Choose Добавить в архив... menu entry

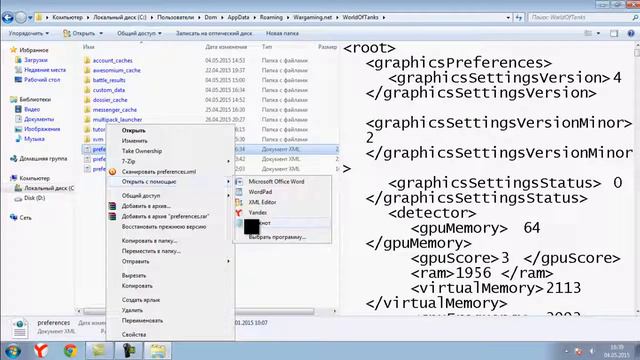pyautogui.click(x=146, y=206)
